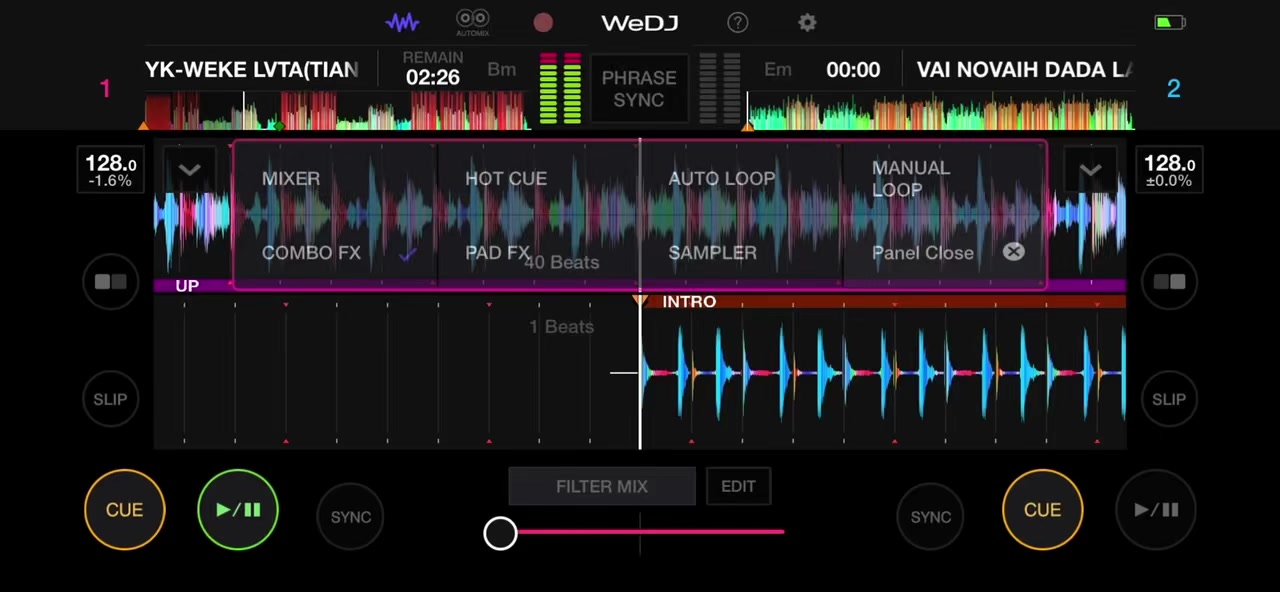Toggle deck 1 beat jump pad icon
Screen dimensions: 1280x592
pyautogui.click(x=110, y=282)
